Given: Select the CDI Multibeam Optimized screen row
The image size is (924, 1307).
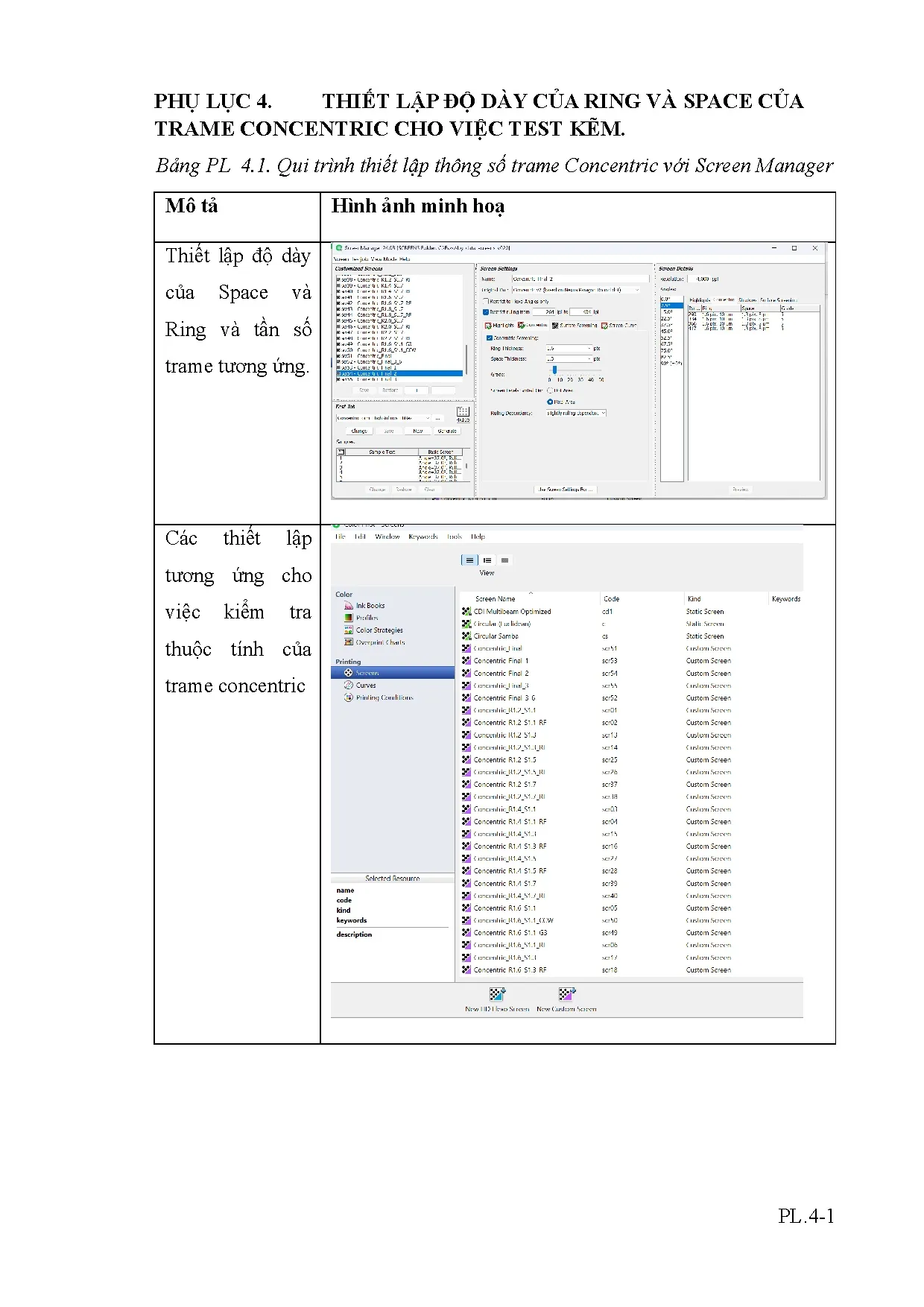Looking at the screenshot, I should click(512, 612).
